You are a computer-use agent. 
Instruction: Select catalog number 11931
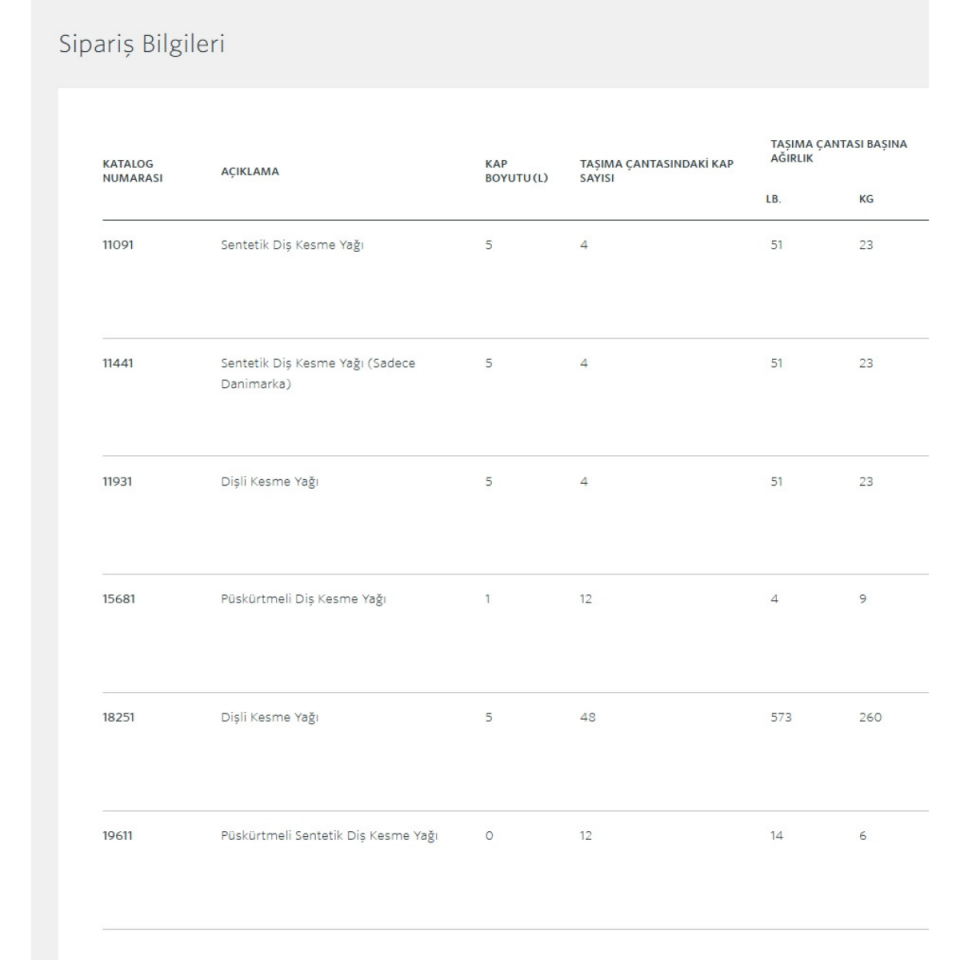click(x=118, y=481)
